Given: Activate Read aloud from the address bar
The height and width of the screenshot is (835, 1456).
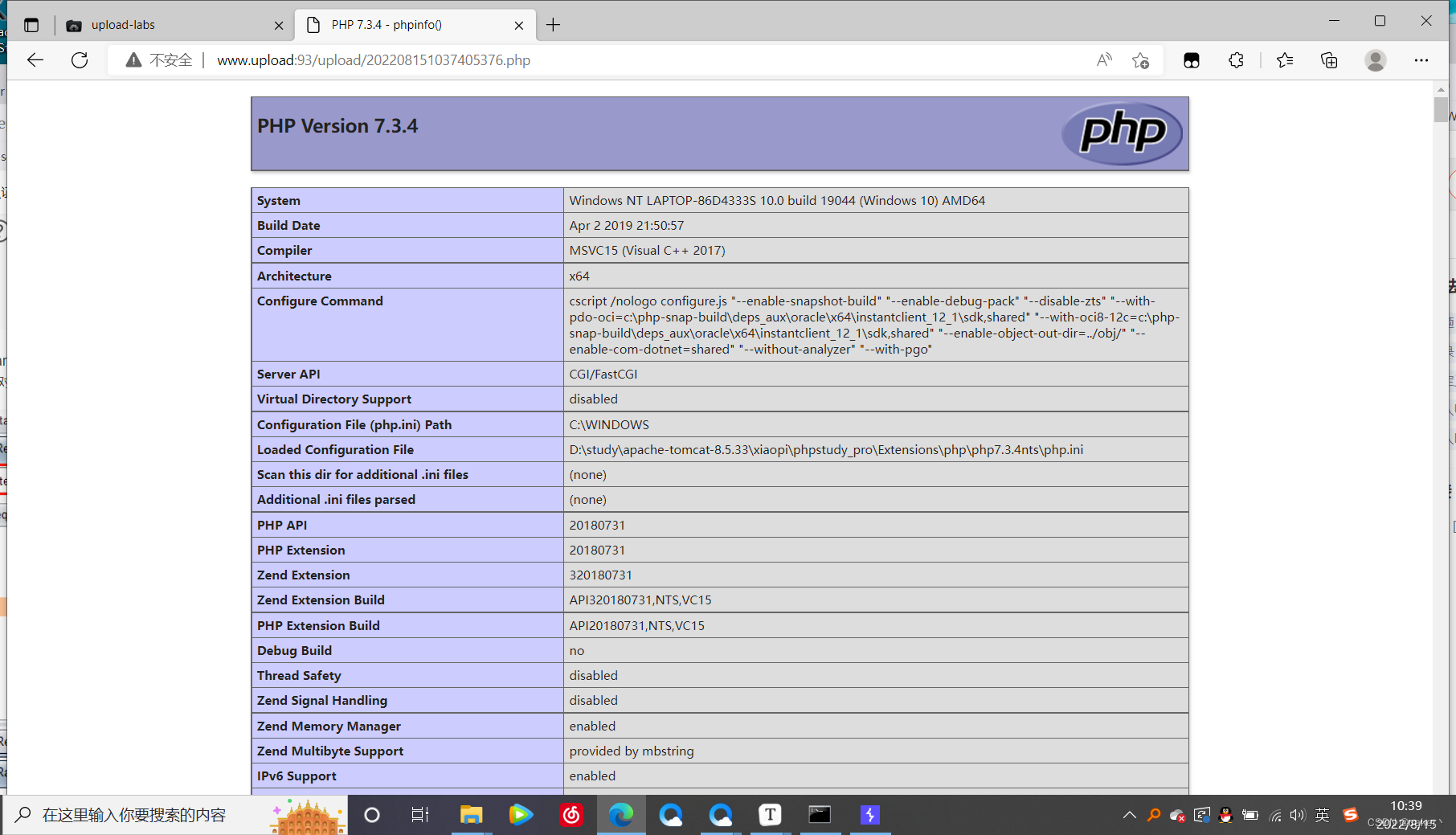Looking at the screenshot, I should 1104,60.
